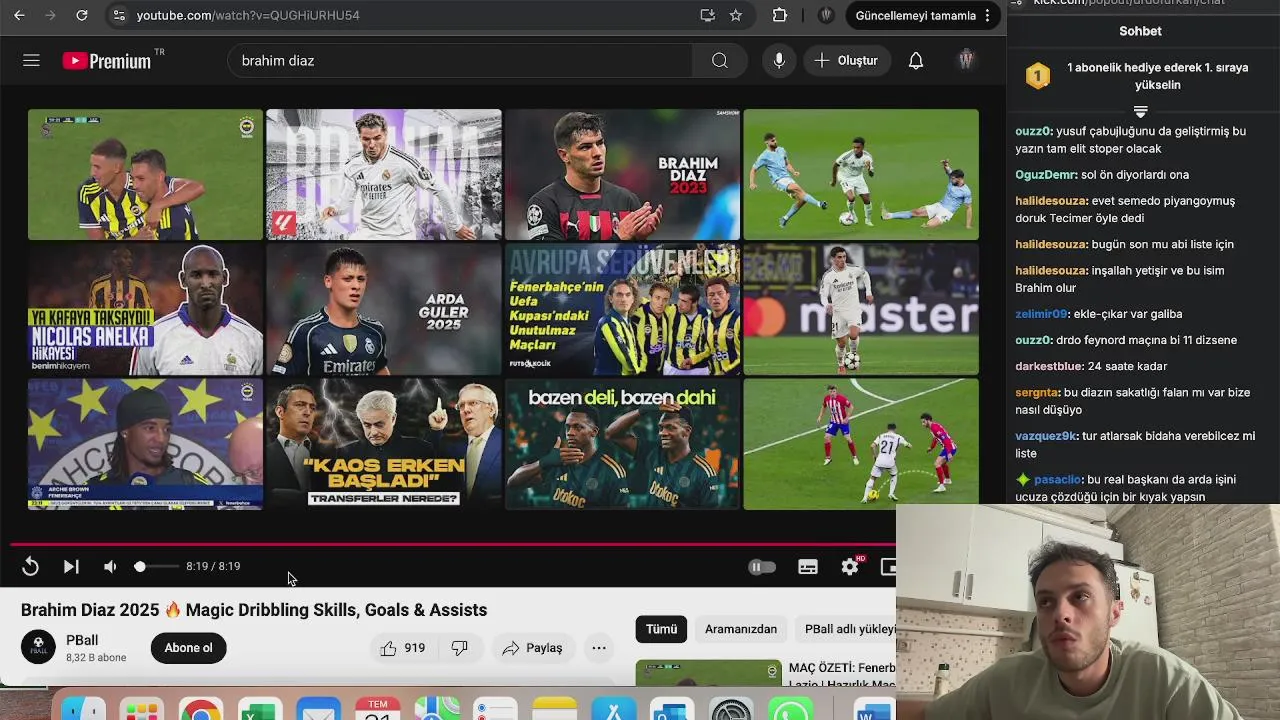
Task: Start voice search with microphone icon
Action: [x=779, y=61]
